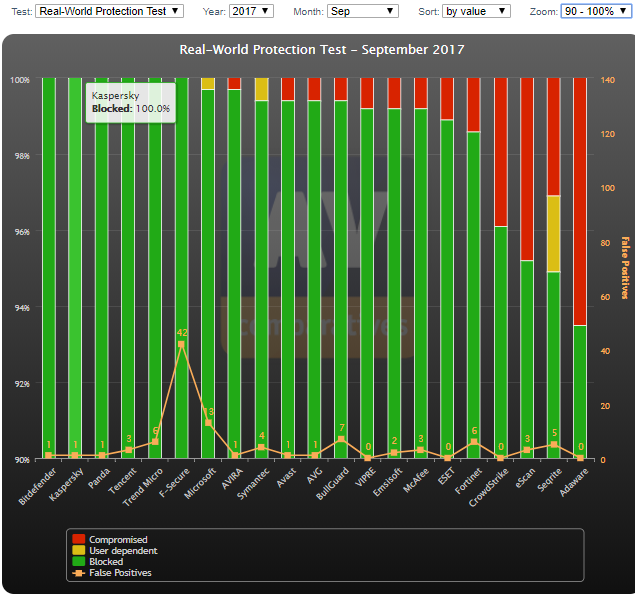Click Seqrite false positives marker labeled 5
Screen dimensions: 635x599
click(x=554, y=445)
